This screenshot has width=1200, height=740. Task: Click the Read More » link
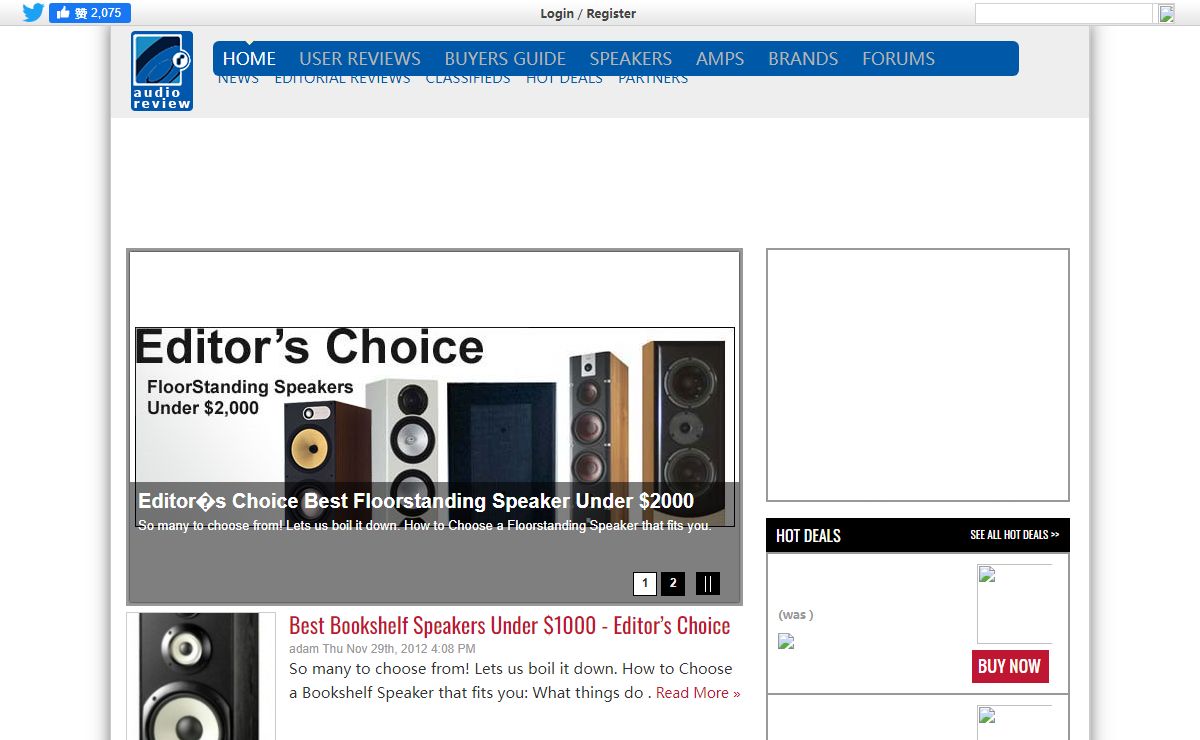[698, 693]
